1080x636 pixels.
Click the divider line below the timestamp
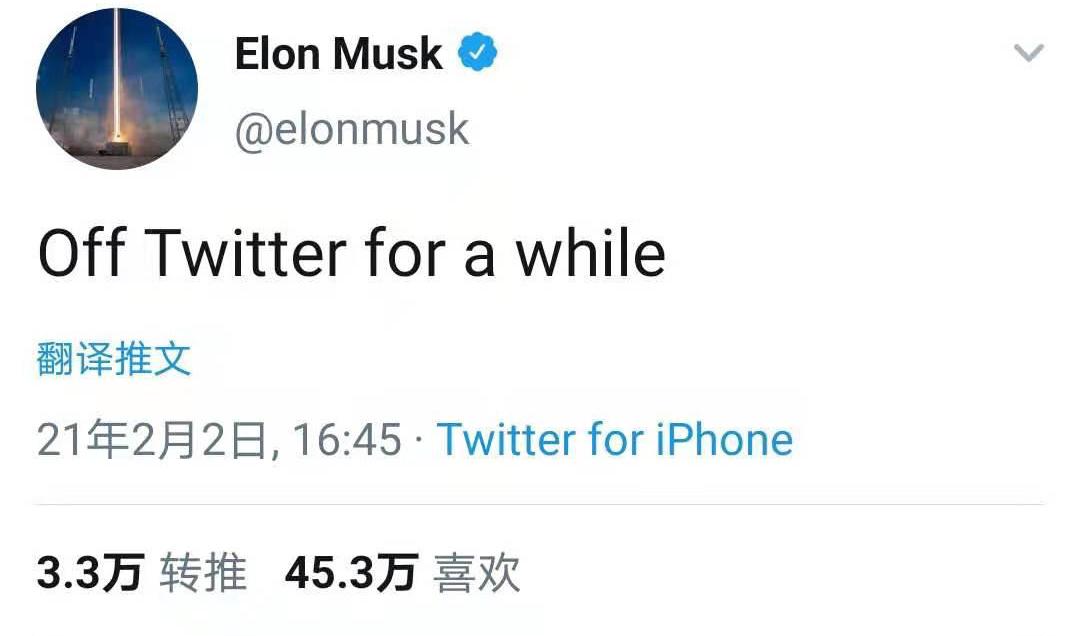click(540, 504)
